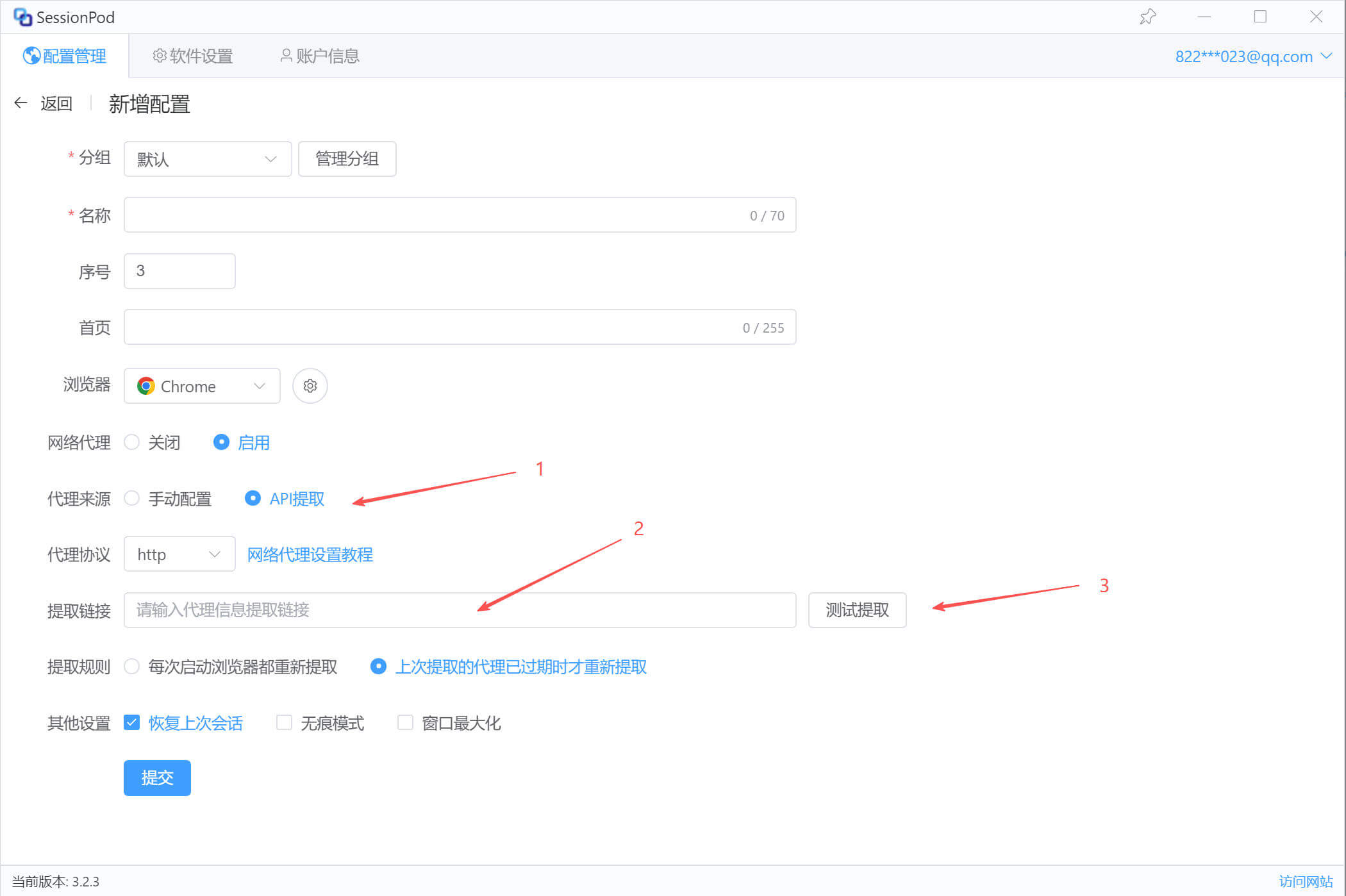Click the browser settings gear icon
1346x896 pixels.
pyautogui.click(x=310, y=386)
